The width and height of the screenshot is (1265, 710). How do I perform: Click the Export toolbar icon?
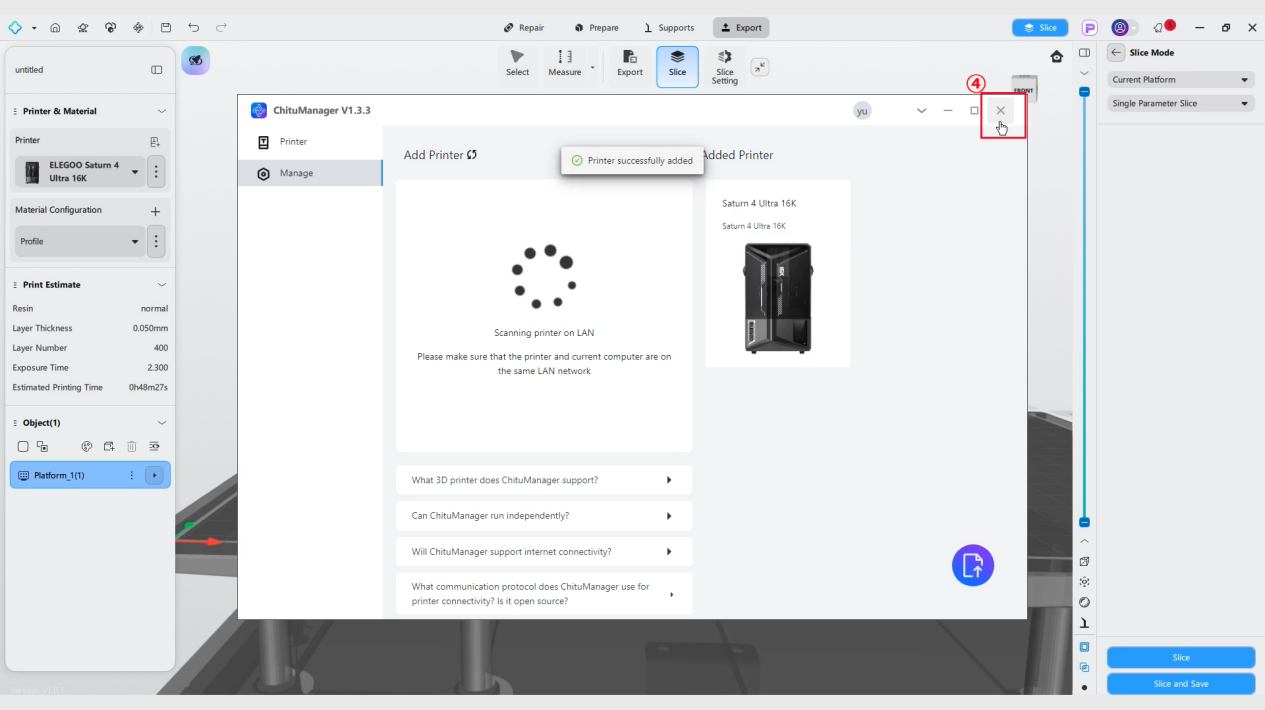(x=629, y=66)
